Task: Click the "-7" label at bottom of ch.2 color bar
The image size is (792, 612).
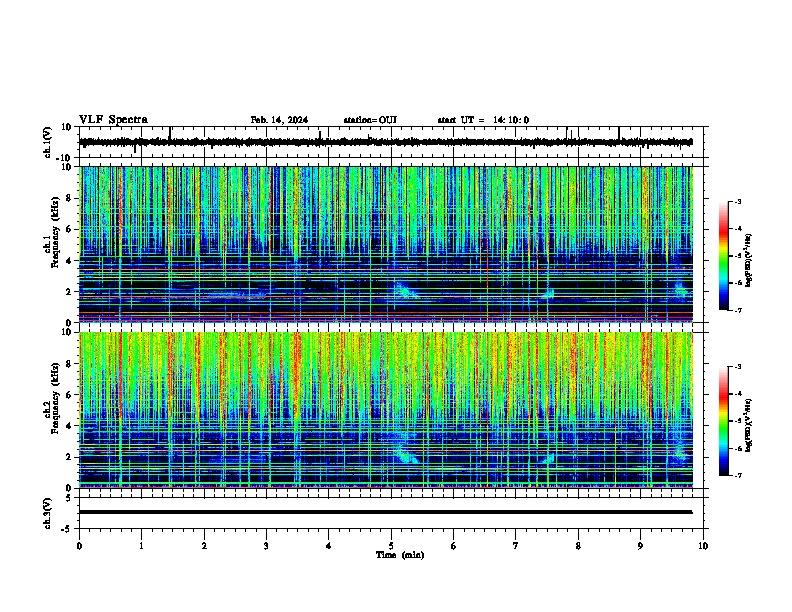Action: coord(737,476)
